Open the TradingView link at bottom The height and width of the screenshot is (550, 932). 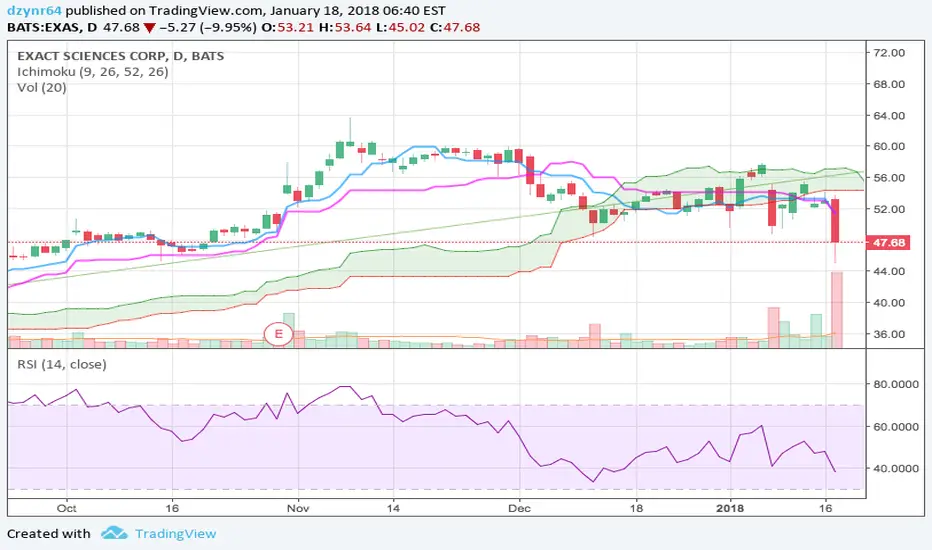(x=175, y=534)
